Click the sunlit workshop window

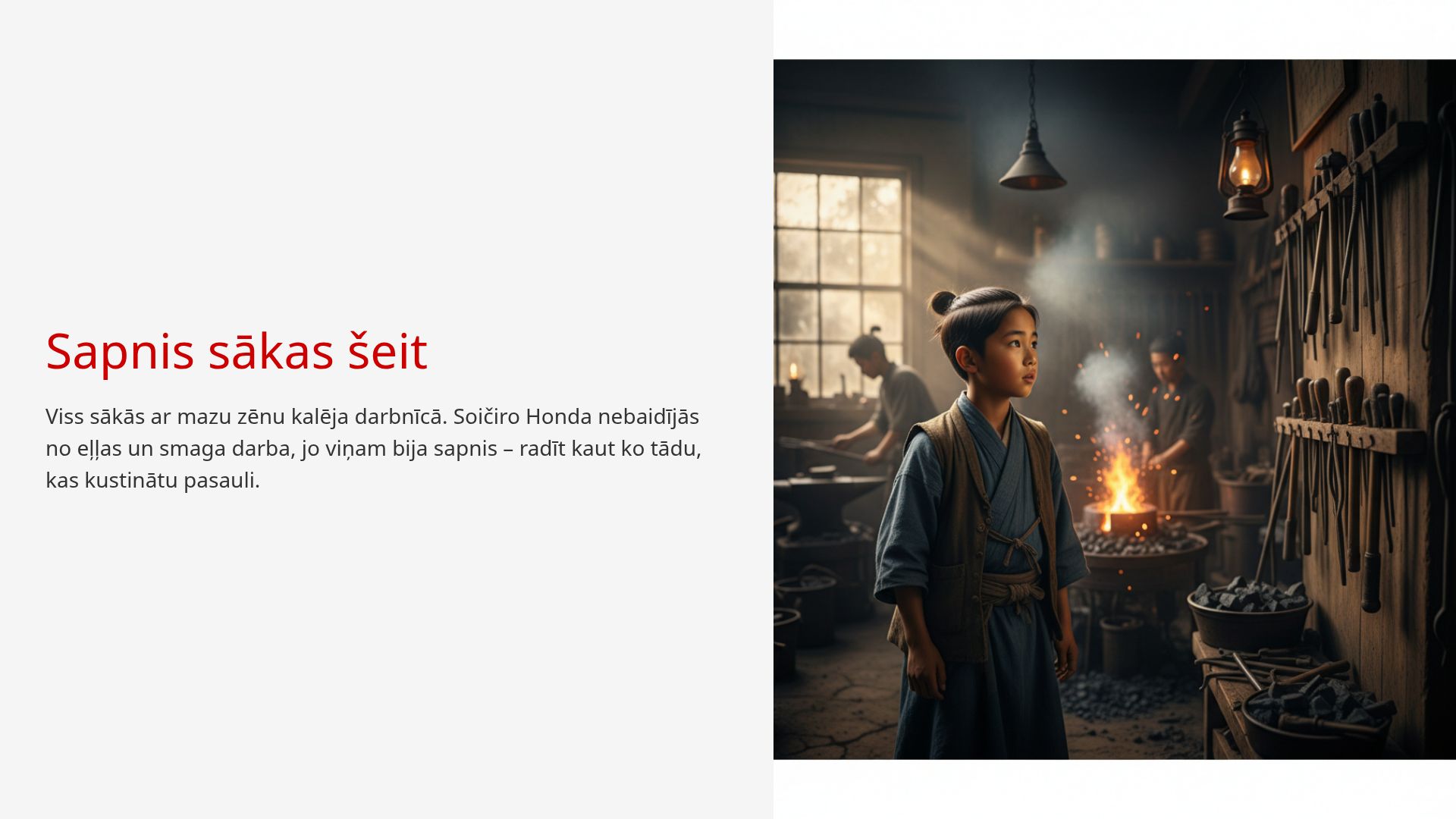click(x=839, y=281)
